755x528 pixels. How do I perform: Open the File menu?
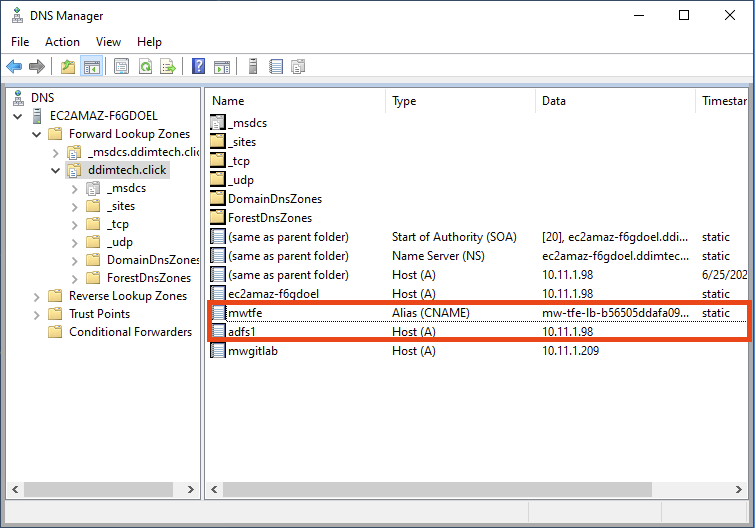(x=20, y=42)
